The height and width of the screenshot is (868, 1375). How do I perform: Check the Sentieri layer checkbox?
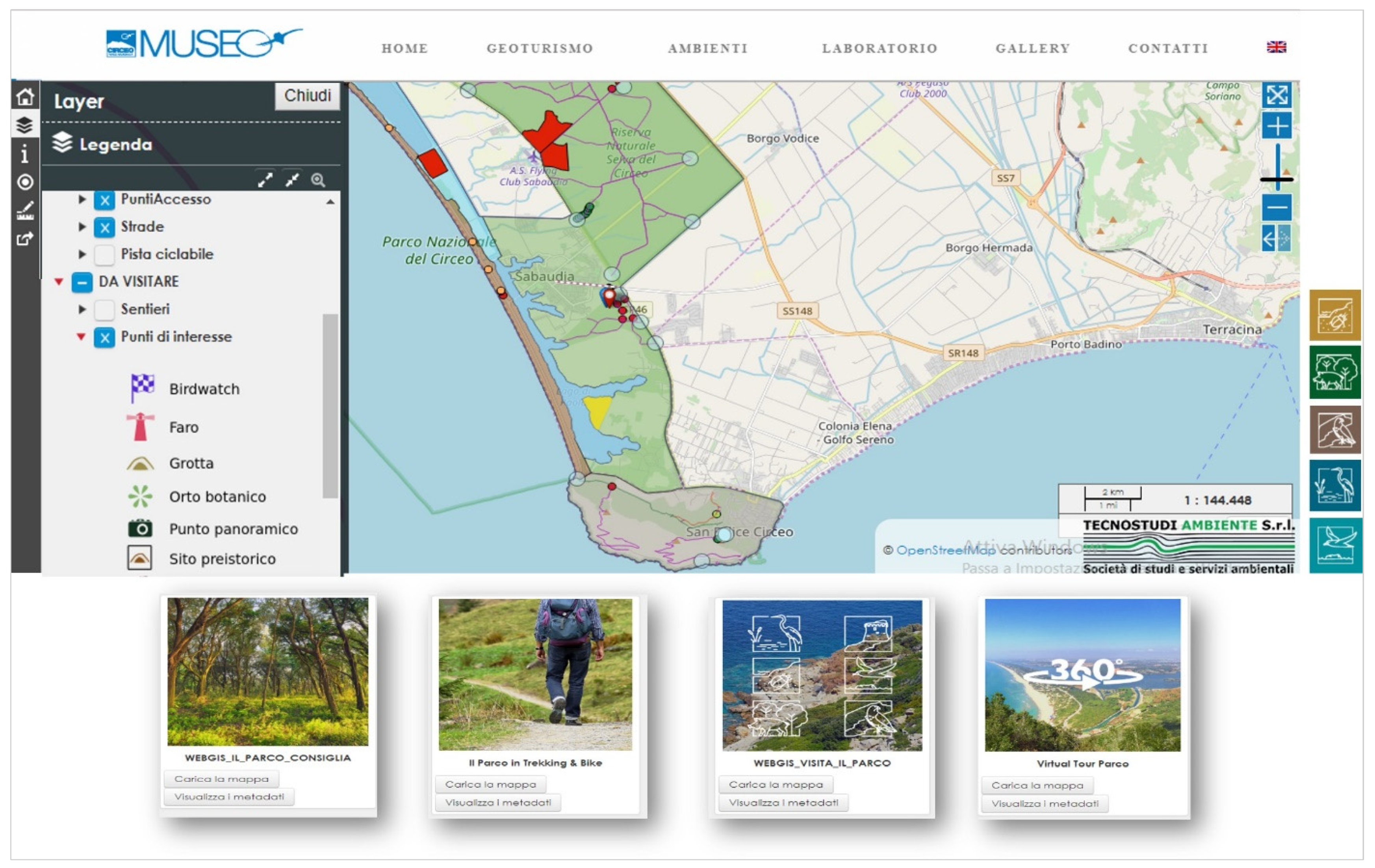pyautogui.click(x=104, y=309)
